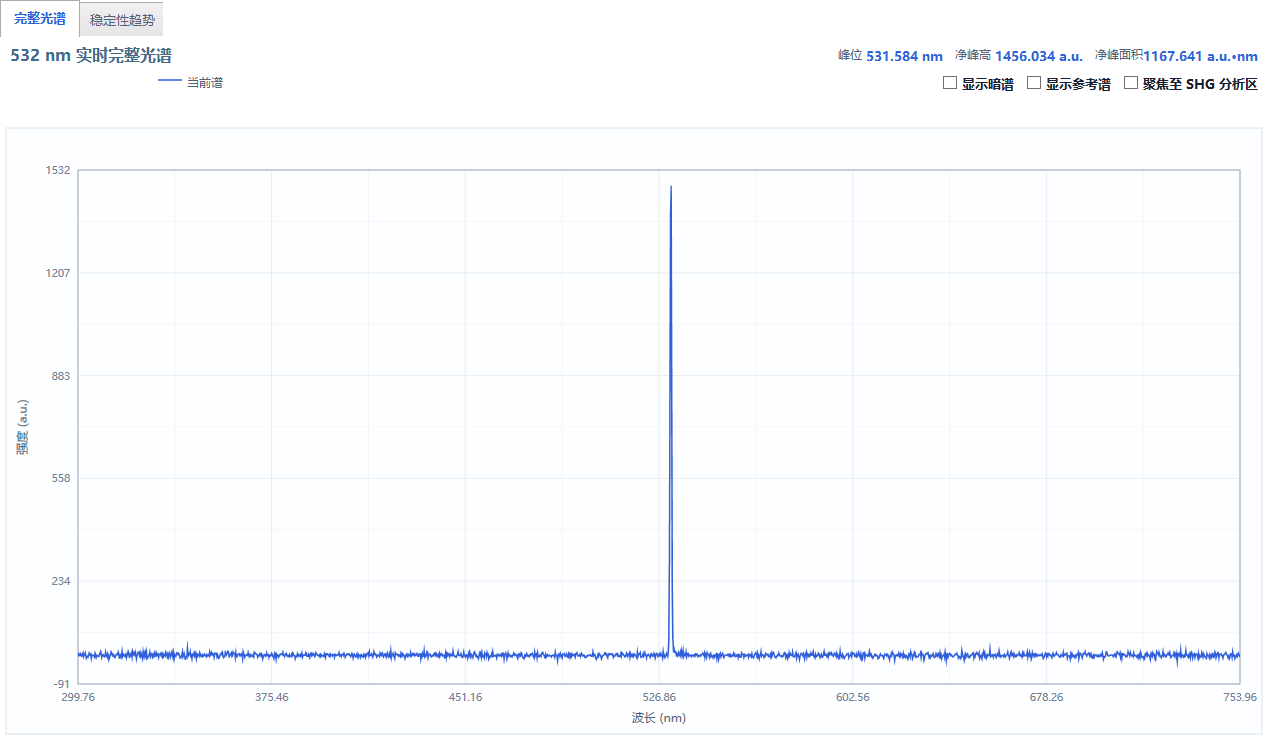Click the y-axis label 强度 (a.u.)
Image resolution: width=1268 pixels, height=740 pixels.
[22, 427]
